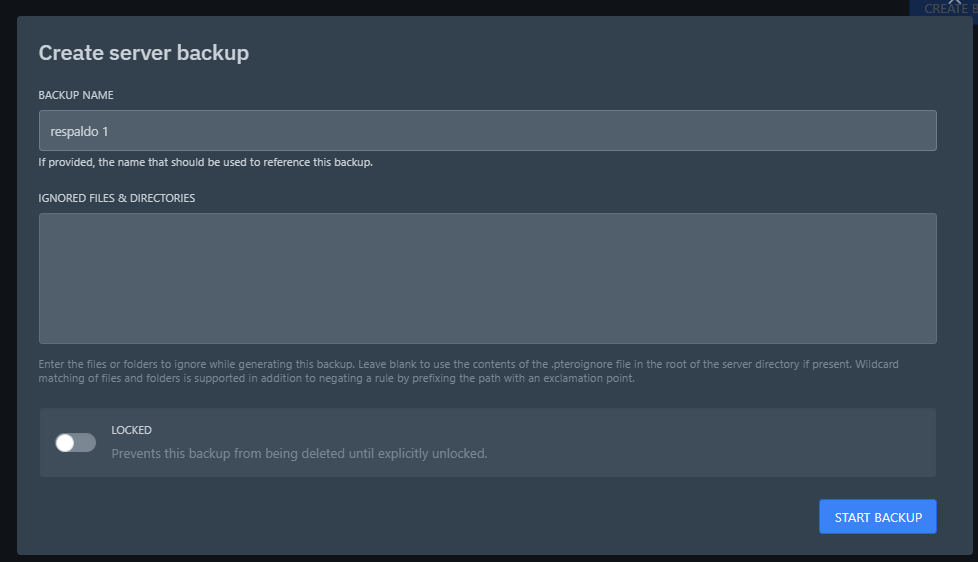Focus the Backup Name input field
The height and width of the screenshot is (562, 978).
(487, 131)
